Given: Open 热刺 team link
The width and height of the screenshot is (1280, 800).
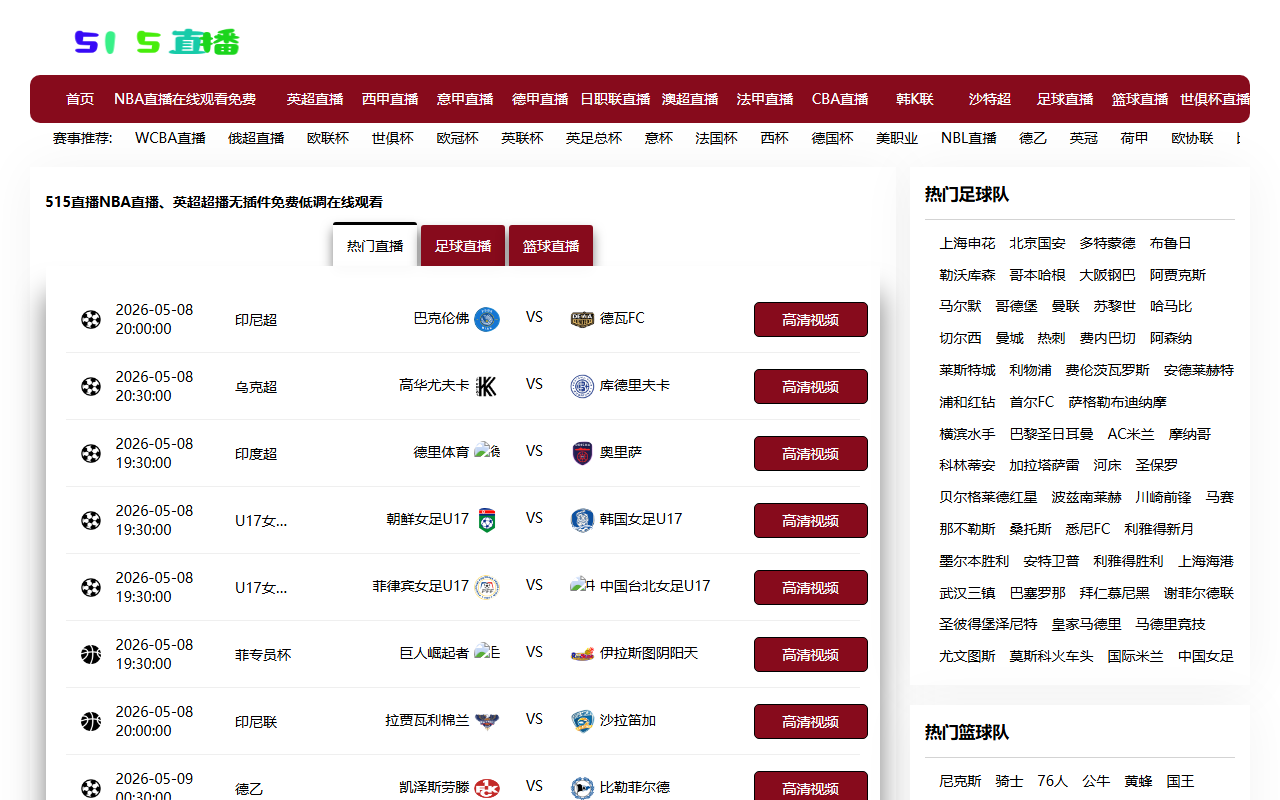Looking at the screenshot, I should (1051, 338).
